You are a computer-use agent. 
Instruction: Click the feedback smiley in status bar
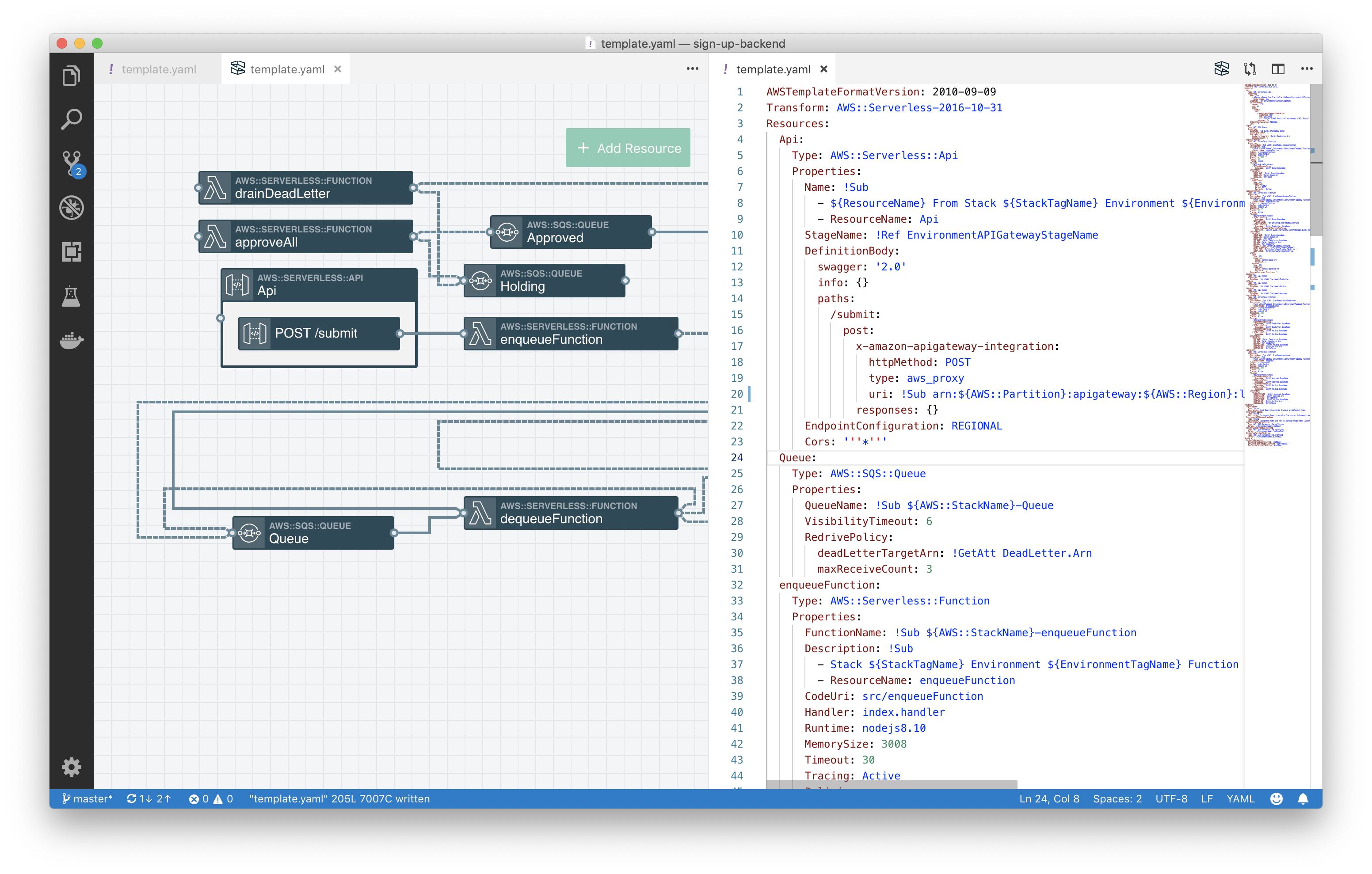1276,799
